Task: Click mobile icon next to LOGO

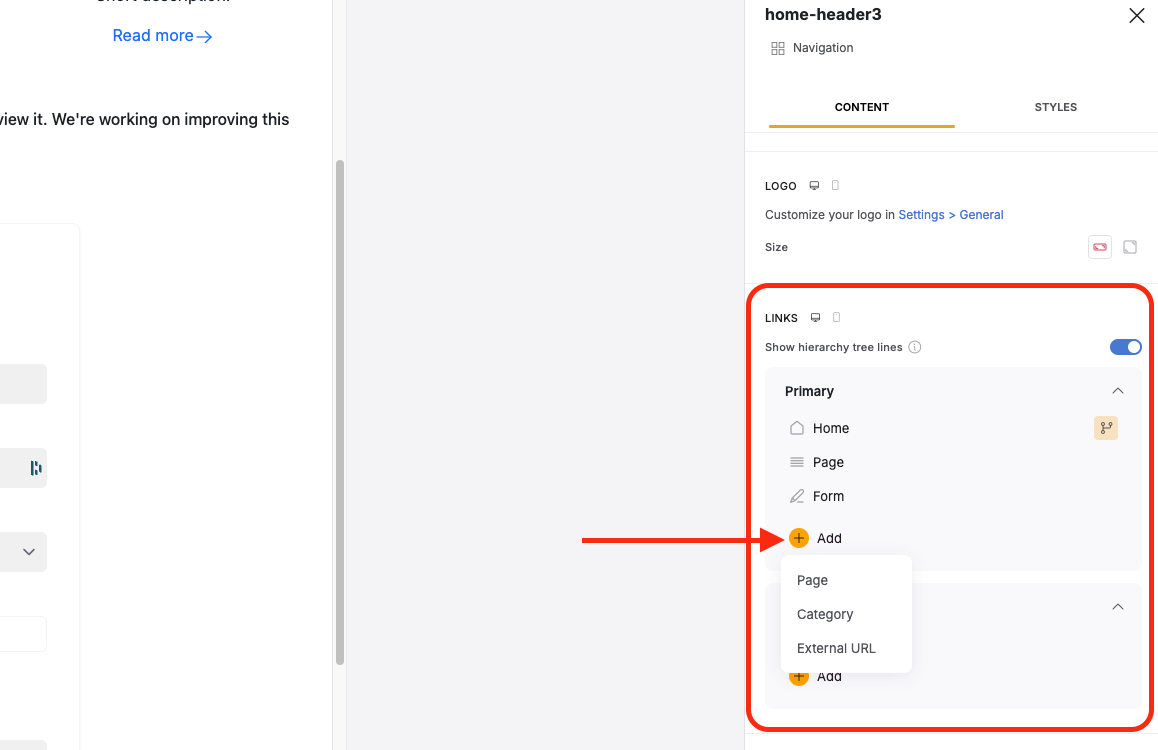Action: coord(835,185)
